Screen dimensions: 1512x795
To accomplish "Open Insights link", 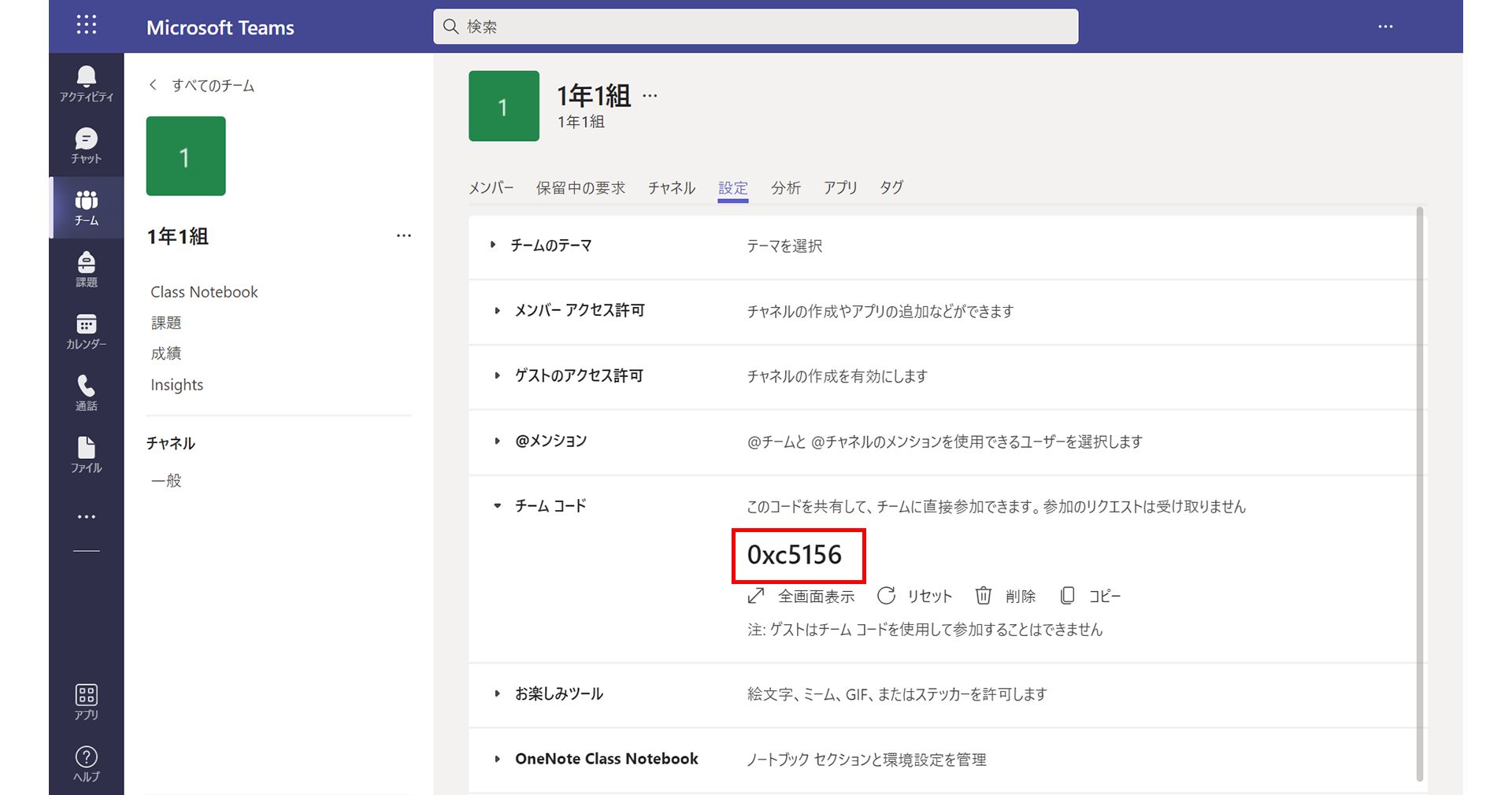I will 177,385.
